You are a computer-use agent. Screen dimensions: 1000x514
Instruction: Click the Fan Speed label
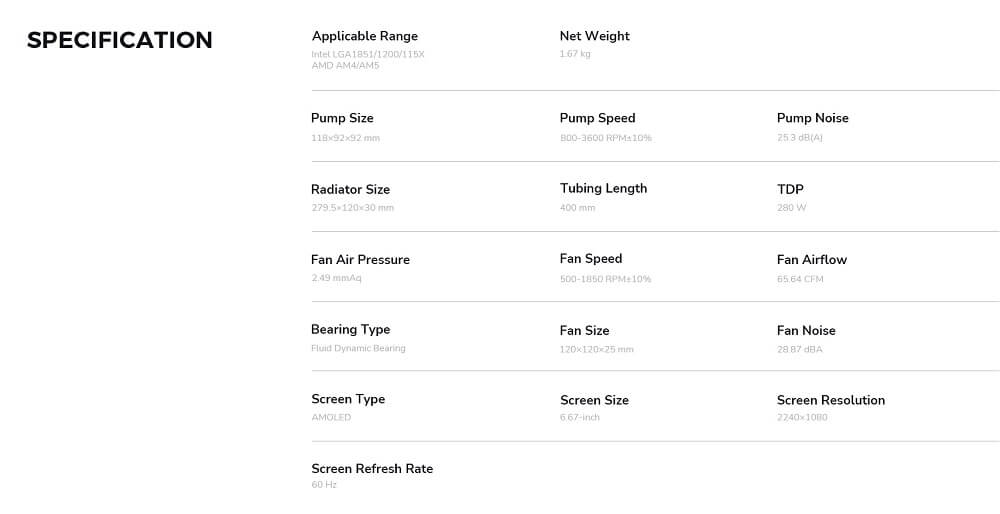[591, 258]
